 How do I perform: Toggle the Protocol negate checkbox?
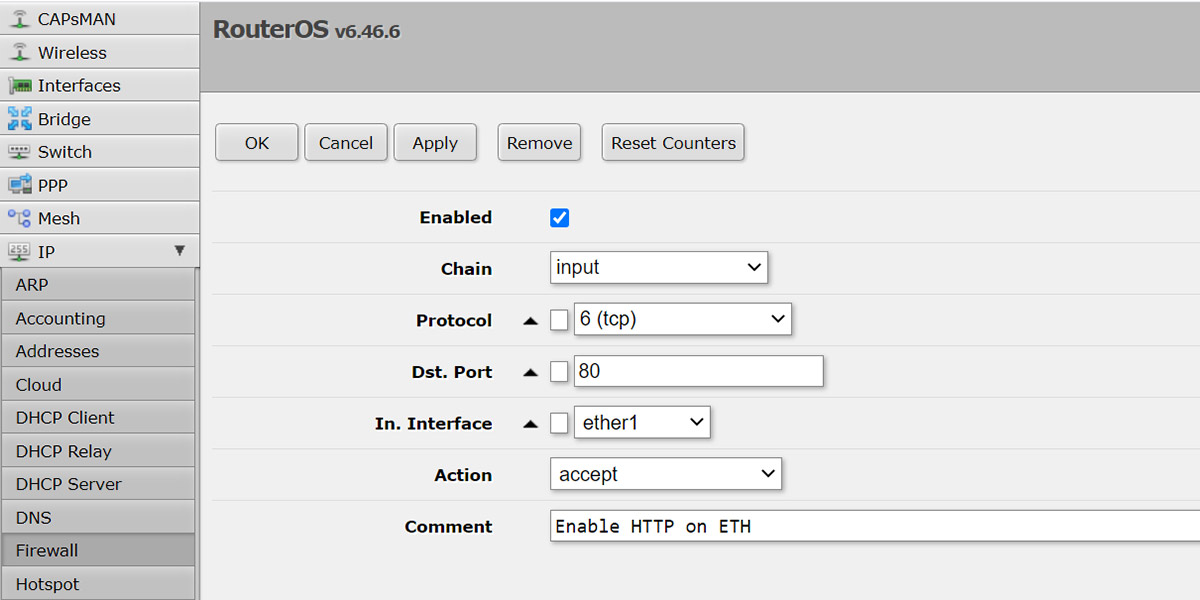[559, 320]
